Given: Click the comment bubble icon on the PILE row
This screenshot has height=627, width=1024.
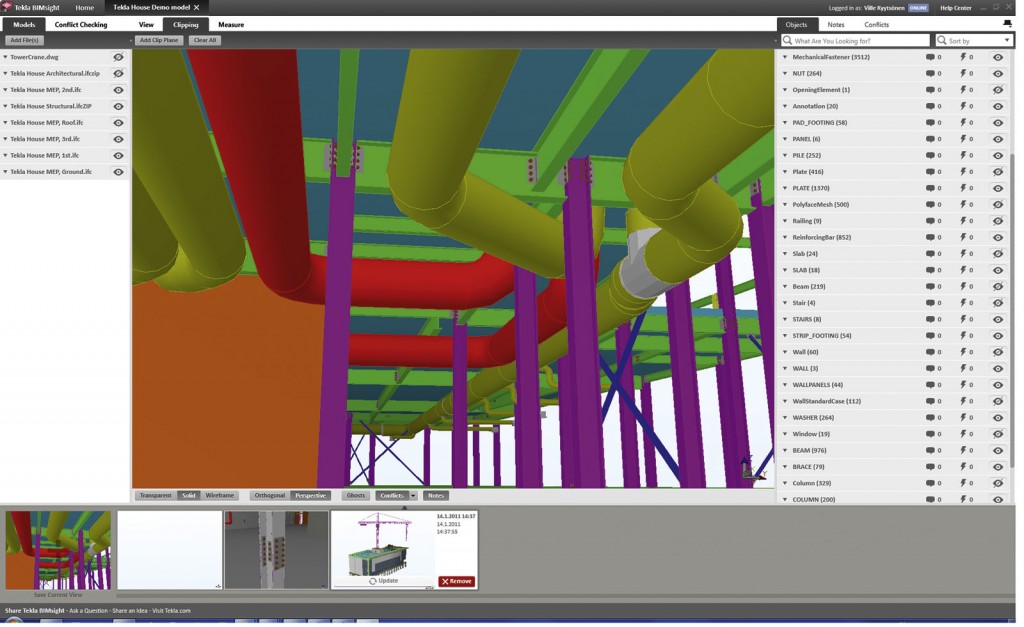Looking at the screenshot, I should pyautogui.click(x=929, y=155).
